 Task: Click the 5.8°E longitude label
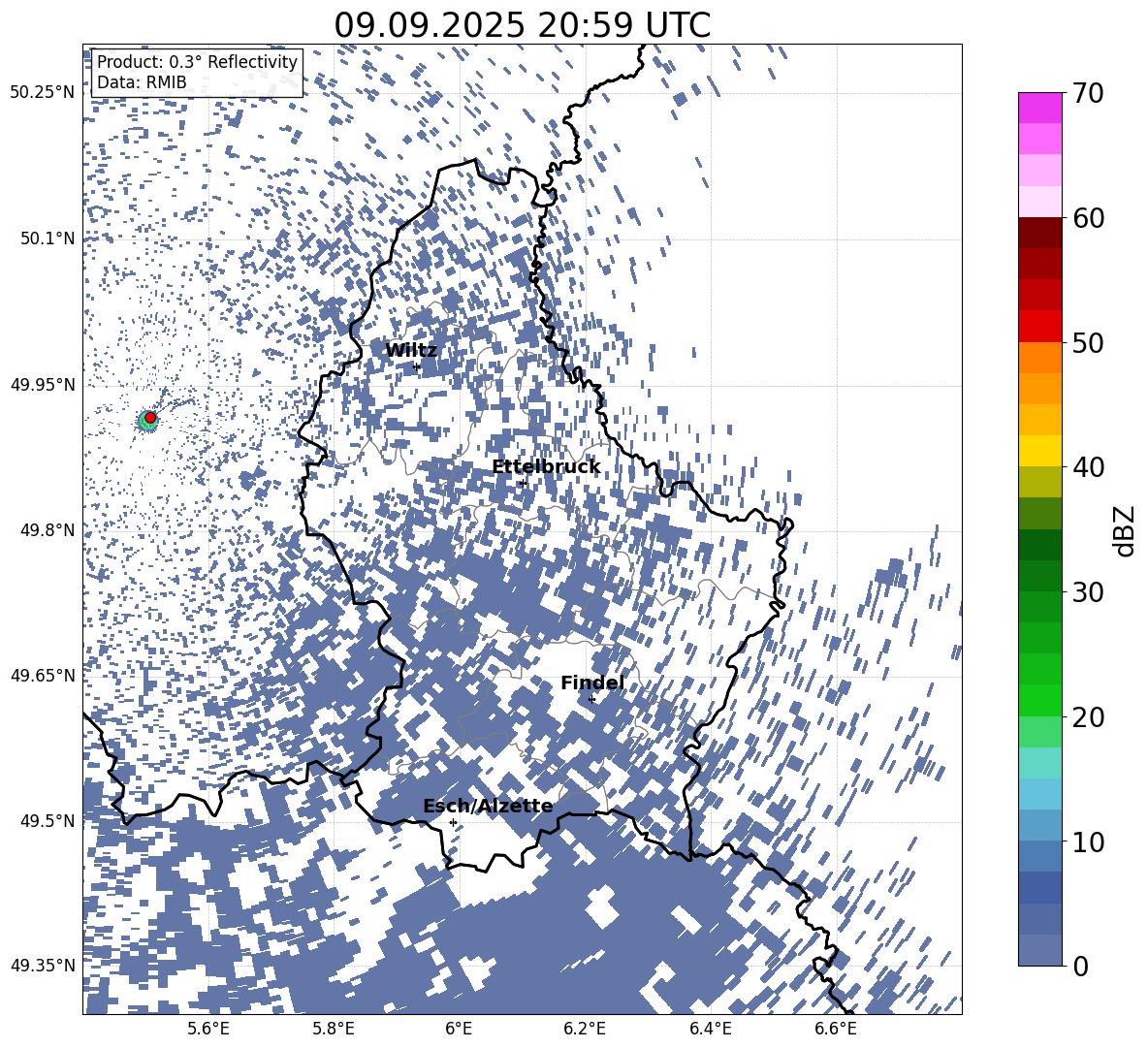click(334, 1029)
